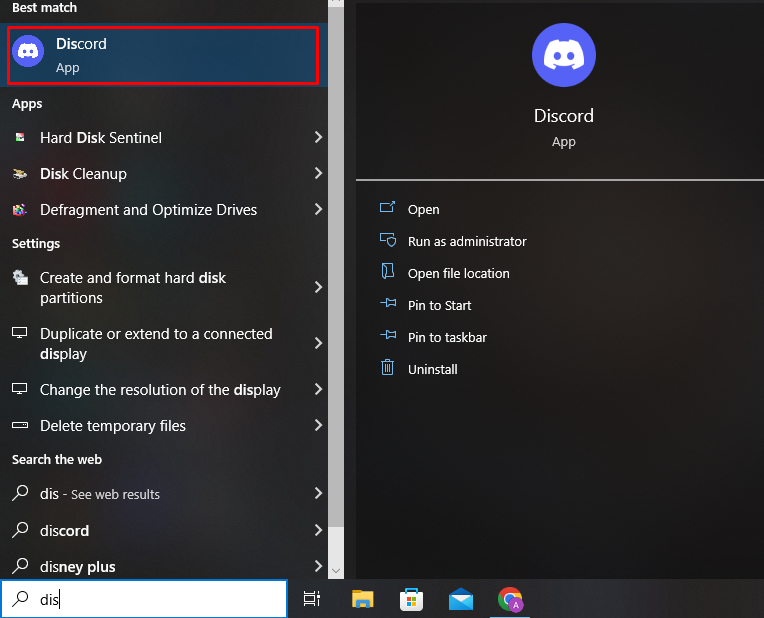Open Mail from the taskbar
The height and width of the screenshot is (618, 764).
[x=461, y=599]
